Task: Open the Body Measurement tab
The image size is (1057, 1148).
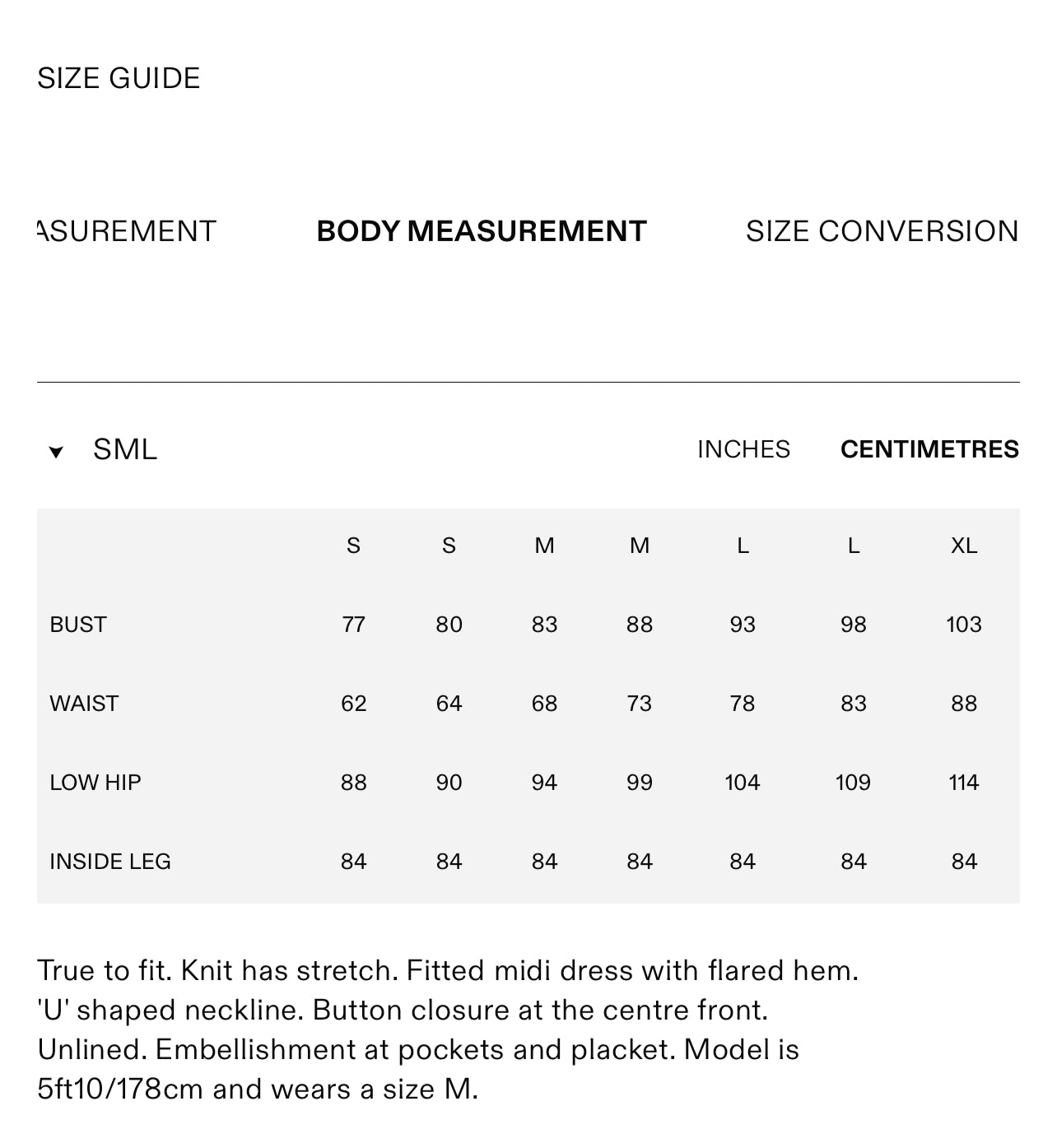Action: (x=482, y=231)
